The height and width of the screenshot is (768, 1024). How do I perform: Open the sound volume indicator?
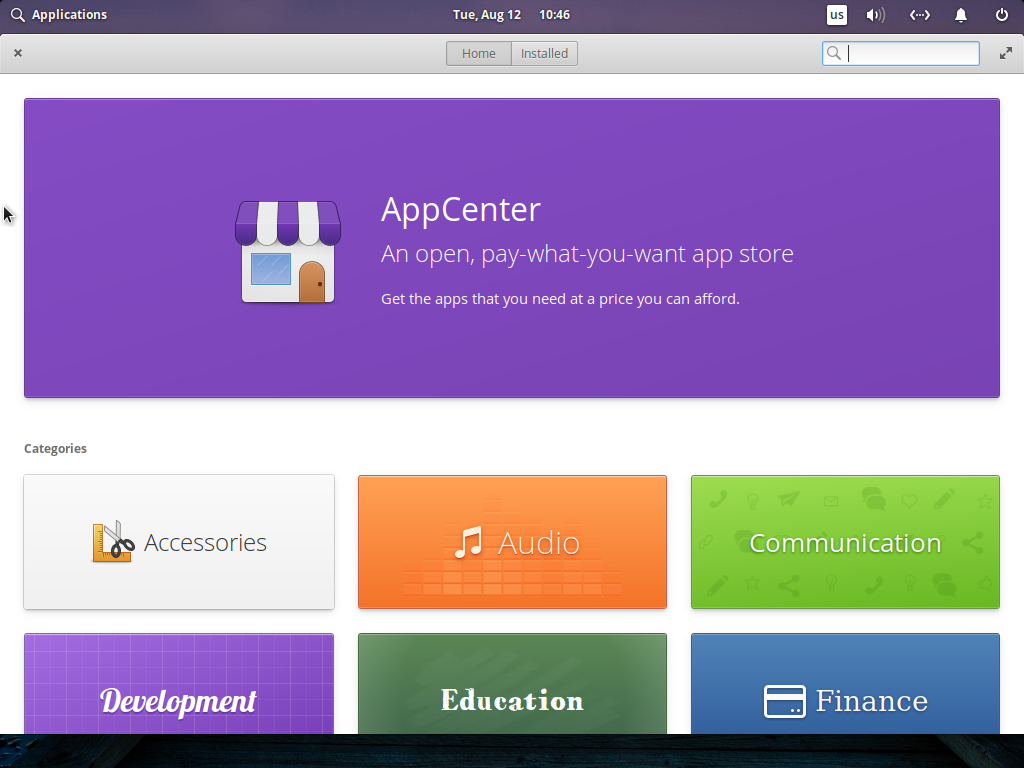tap(876, 15)
